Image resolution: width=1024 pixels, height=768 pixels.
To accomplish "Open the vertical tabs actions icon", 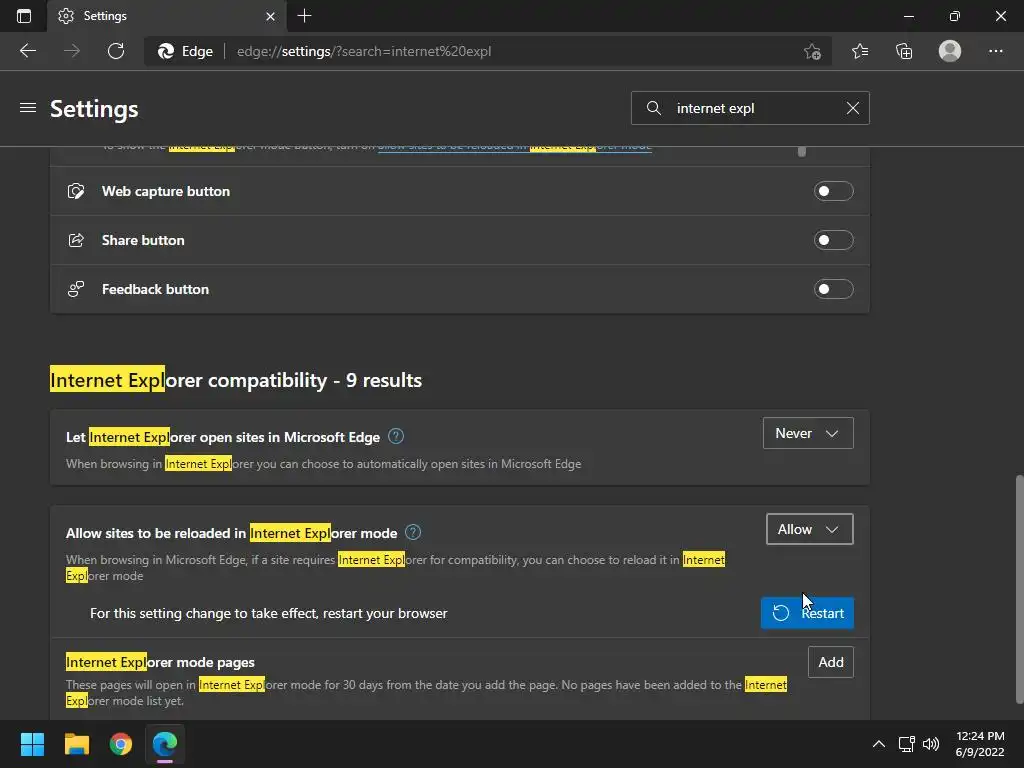I will [24, 16].
